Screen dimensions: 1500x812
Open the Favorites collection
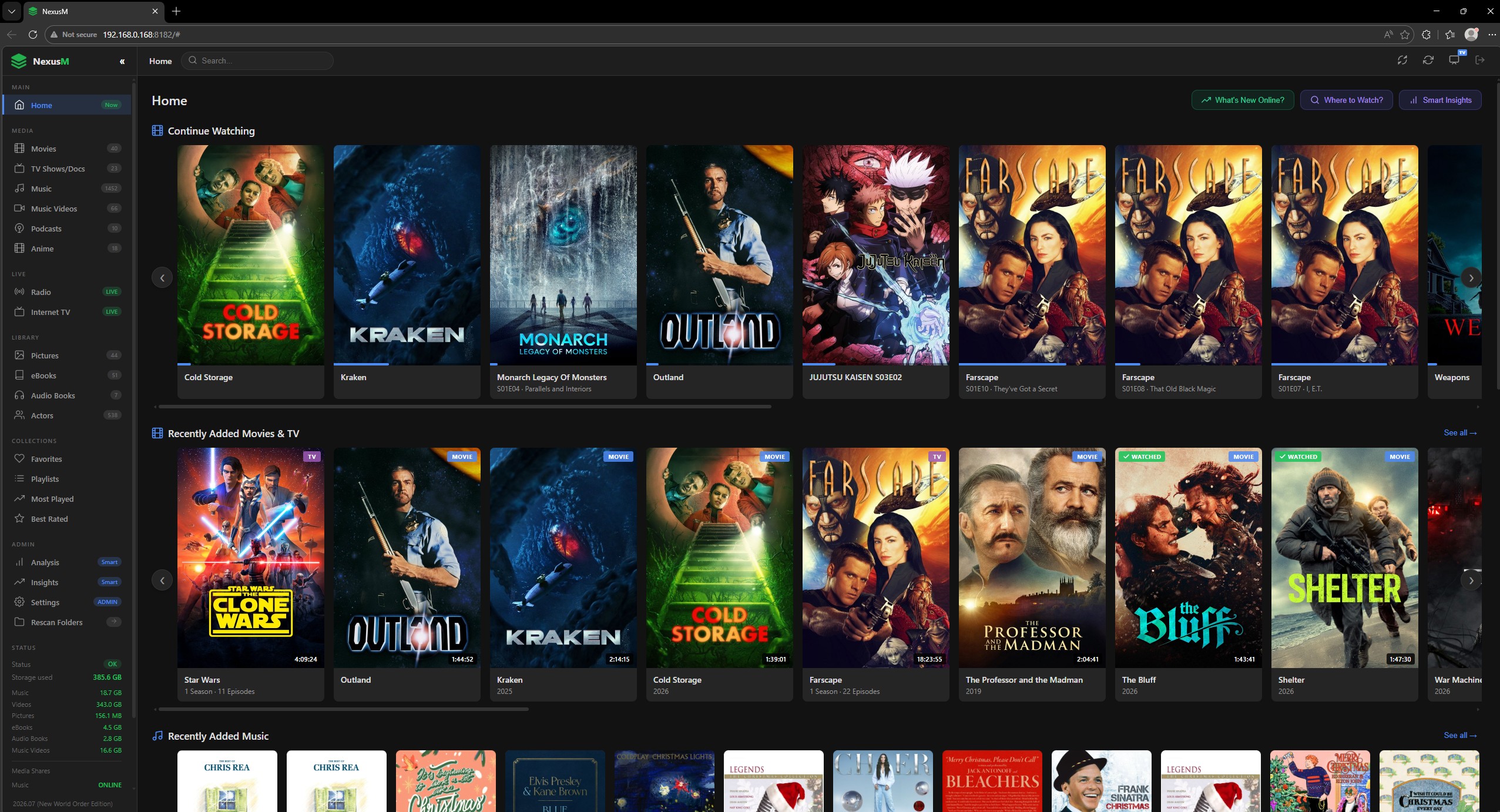pos(46,459)
